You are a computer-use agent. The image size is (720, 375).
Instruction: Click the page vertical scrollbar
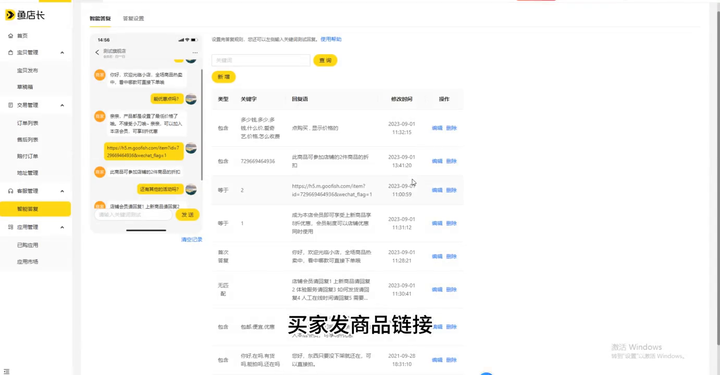point(718,177)
